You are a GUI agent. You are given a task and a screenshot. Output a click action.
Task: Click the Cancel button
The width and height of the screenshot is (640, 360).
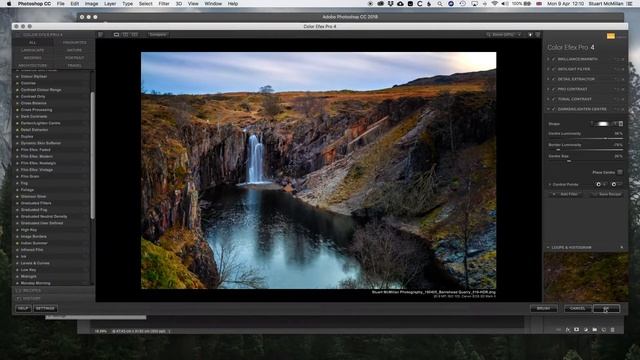click(578, 309)
